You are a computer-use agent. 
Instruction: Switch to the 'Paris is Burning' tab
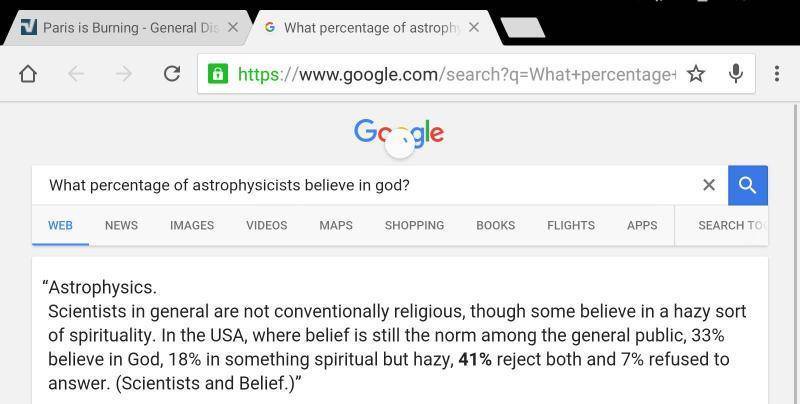pos(120,27)
